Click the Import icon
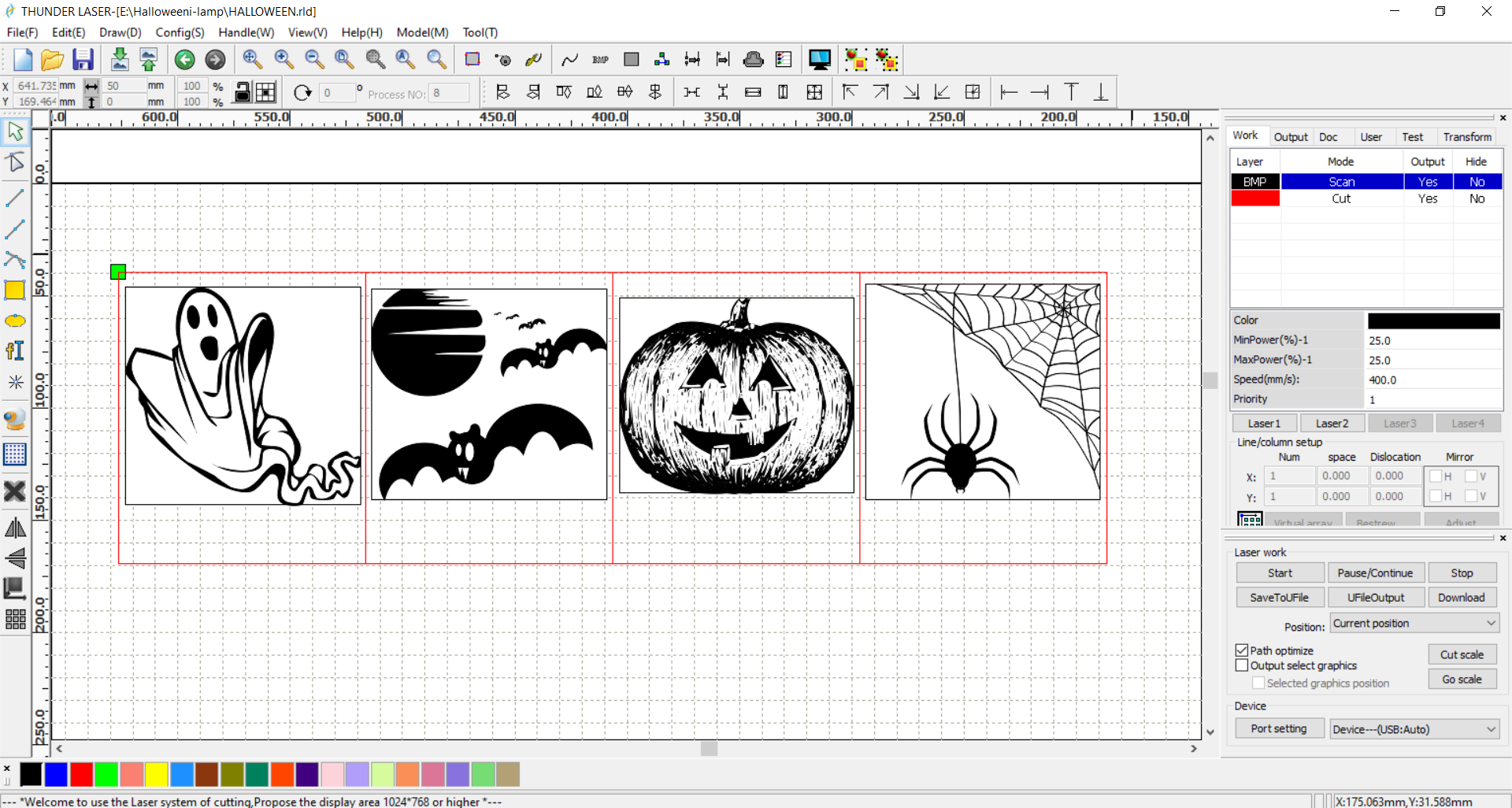The height and width of the screenshot is (808, 1512). (x=119, y=60)
